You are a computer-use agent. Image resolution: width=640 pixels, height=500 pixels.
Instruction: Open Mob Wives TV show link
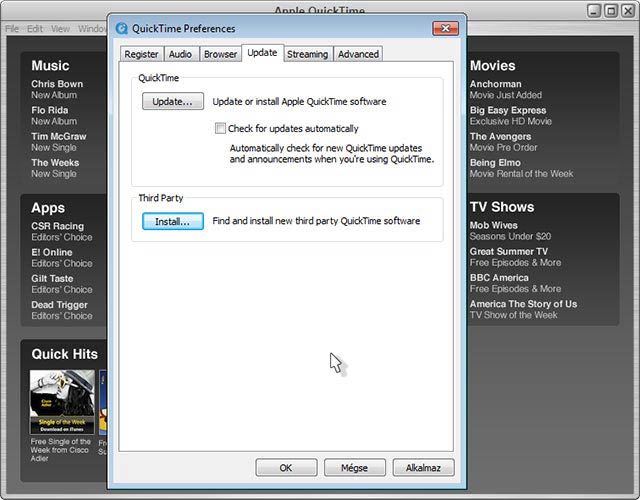point(510,231)
